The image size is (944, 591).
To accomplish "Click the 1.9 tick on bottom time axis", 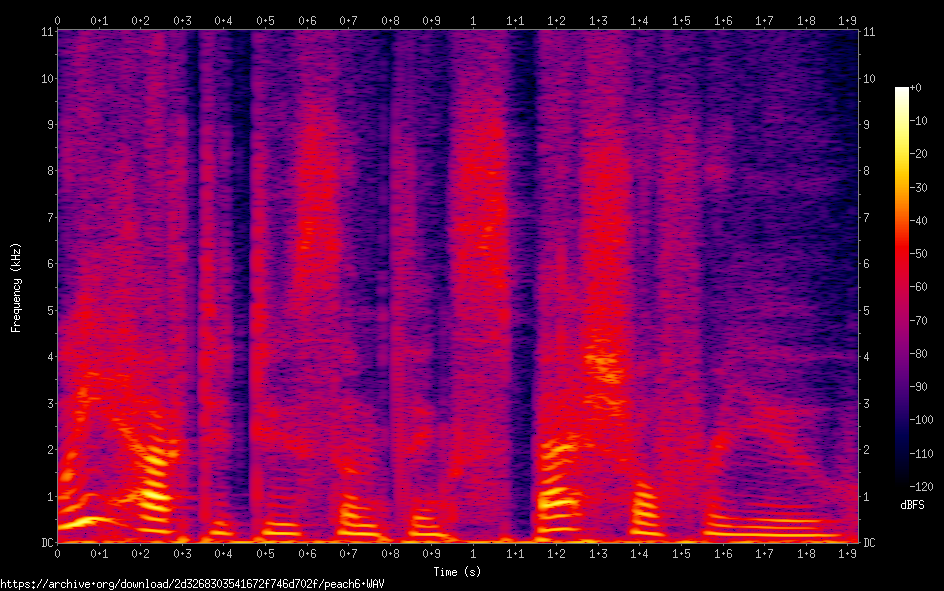I will coord(847,553).
